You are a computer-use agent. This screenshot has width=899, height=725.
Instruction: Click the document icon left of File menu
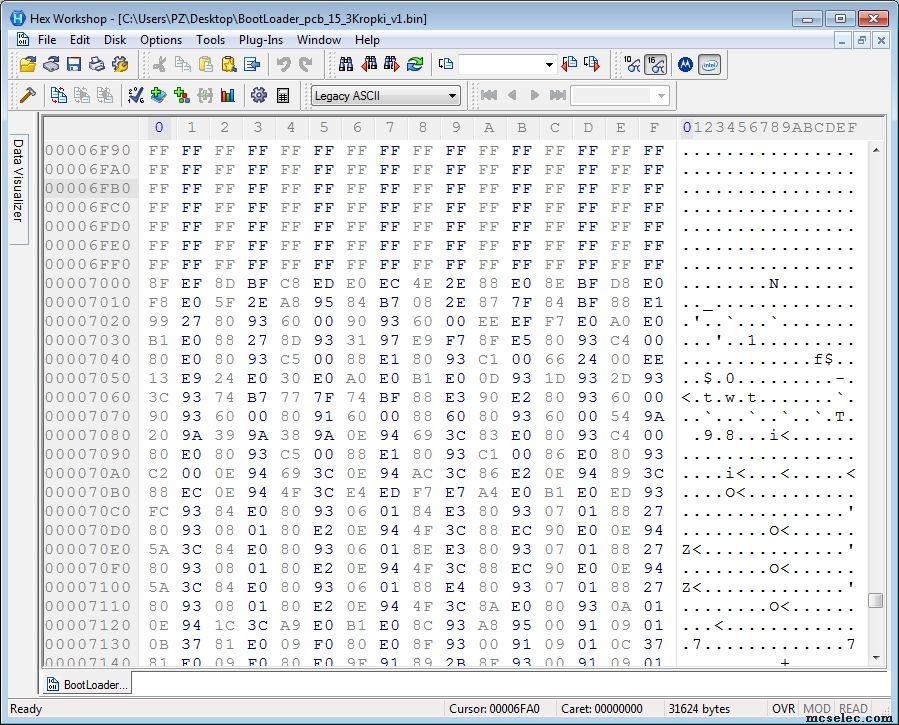point(23,40)
